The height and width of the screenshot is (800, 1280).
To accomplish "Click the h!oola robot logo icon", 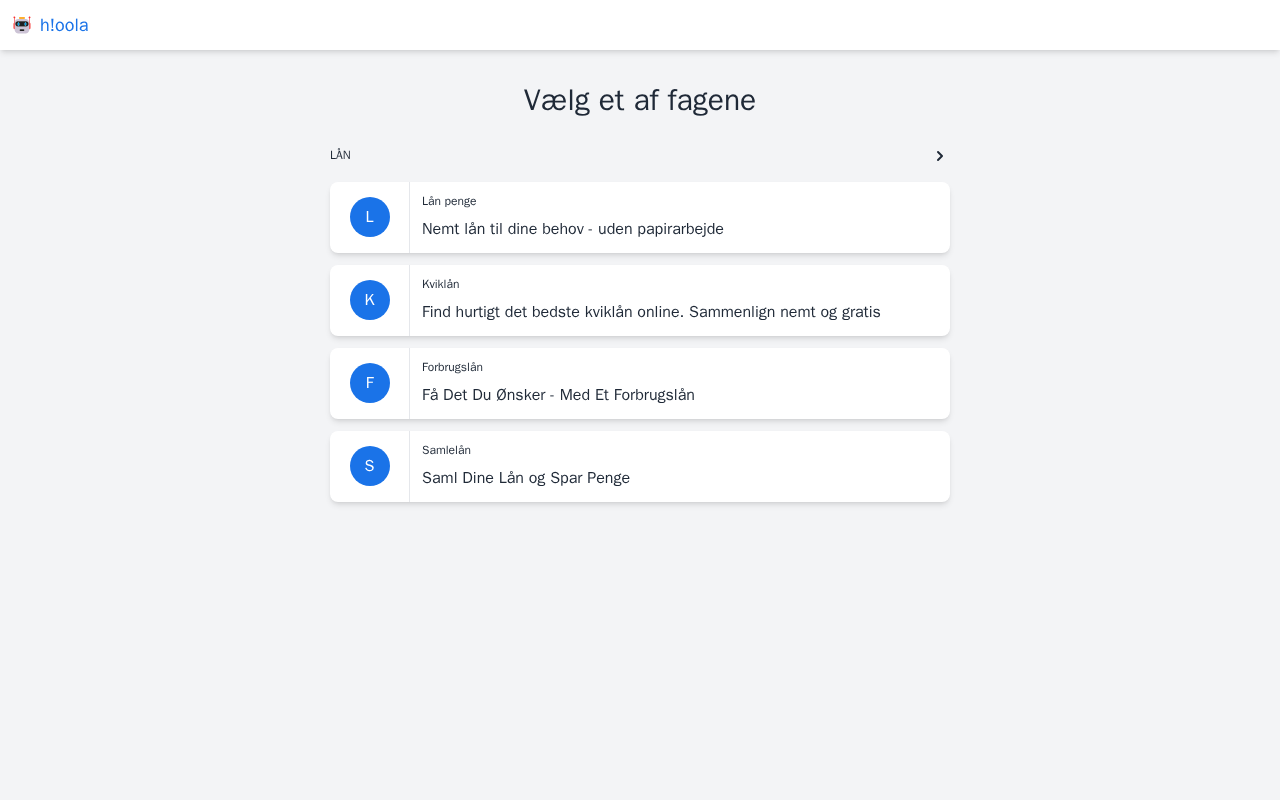I will pos(22,25).
